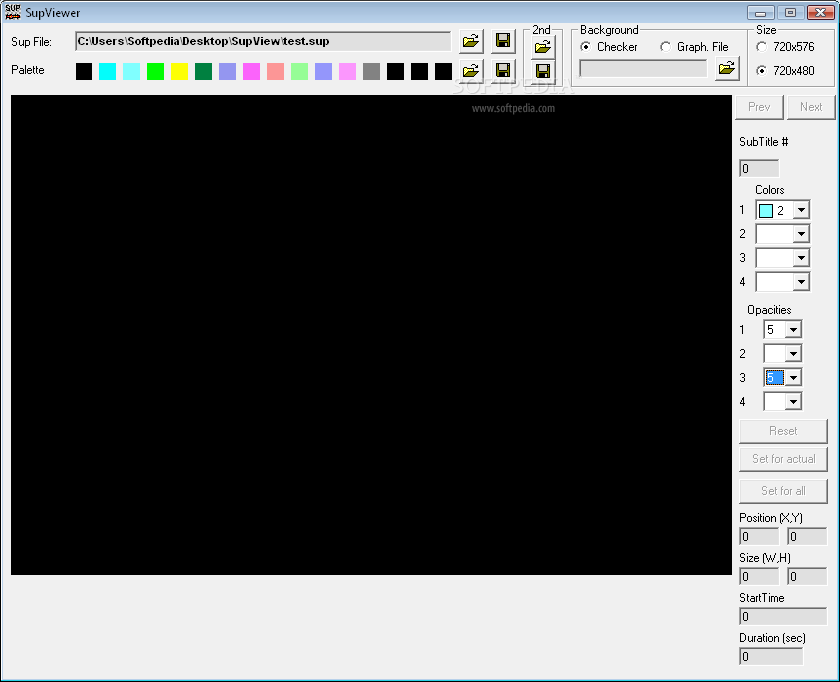Click Position Y field
The width and height of the screenshot is (840, 682).
(x=807, y=537)
